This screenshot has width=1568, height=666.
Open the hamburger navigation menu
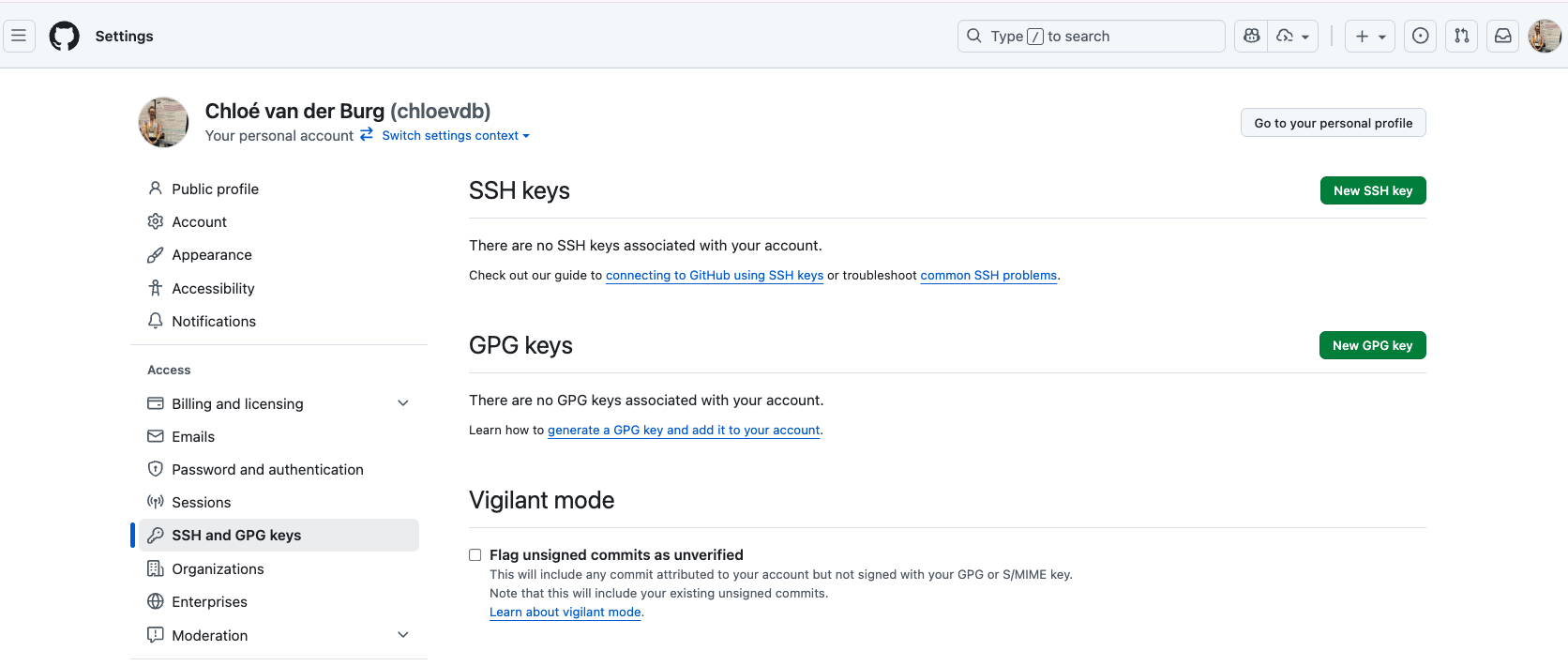(x=19, y=36)
